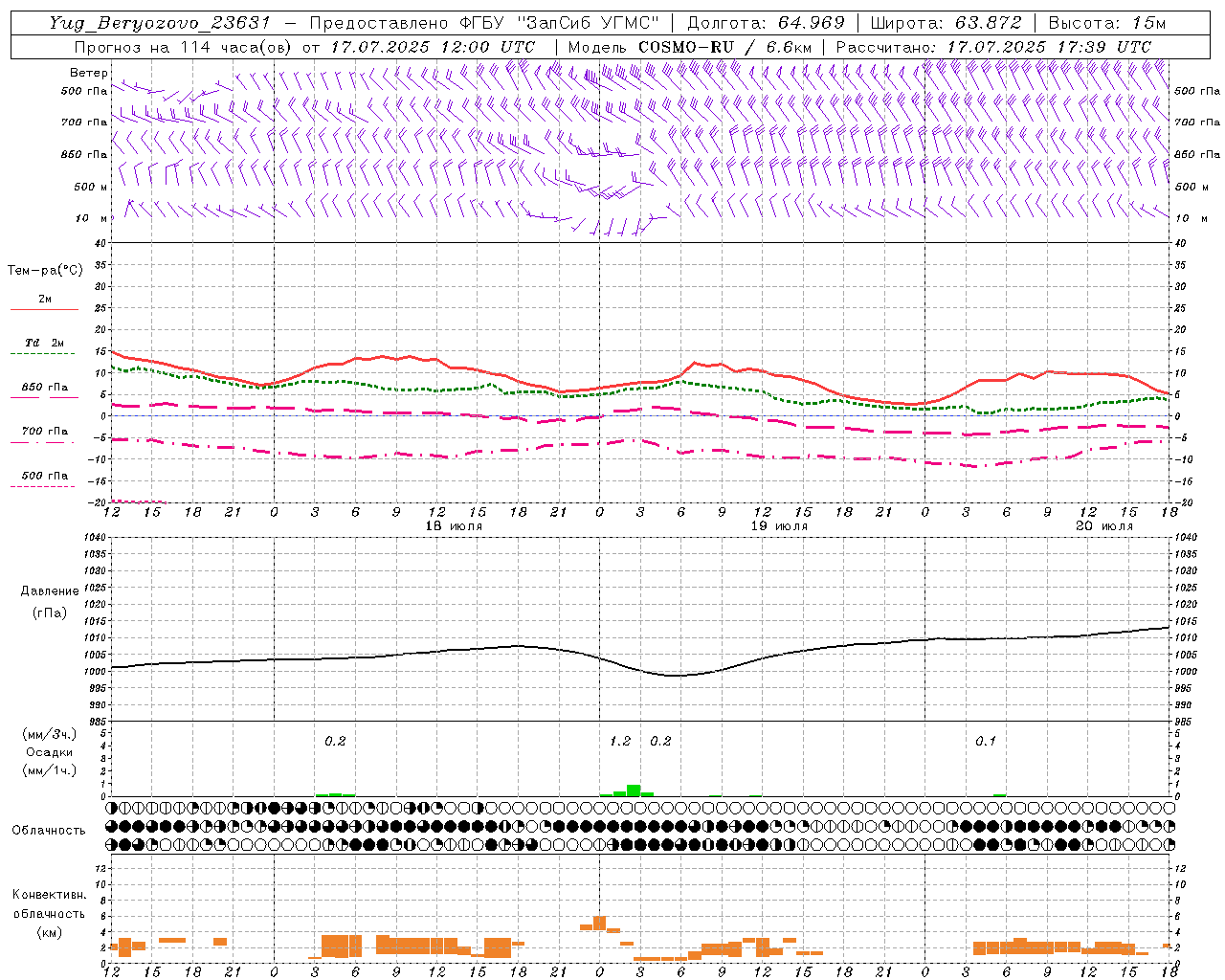Select the Td 2м legend entry
This screenshot has width=1225, height=980.
click(45, 343)
